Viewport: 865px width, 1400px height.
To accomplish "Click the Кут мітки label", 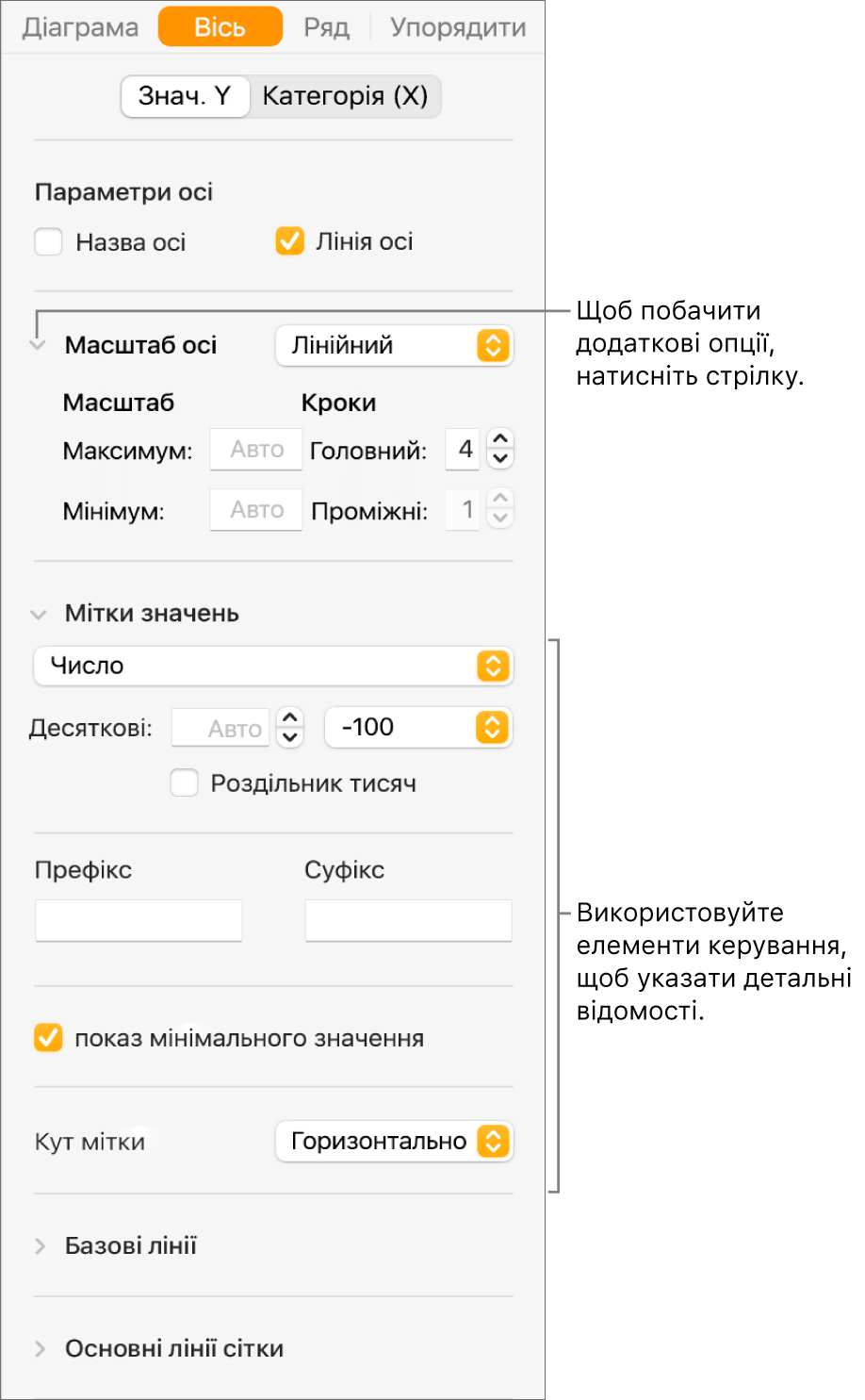I will coord(90,1143).
